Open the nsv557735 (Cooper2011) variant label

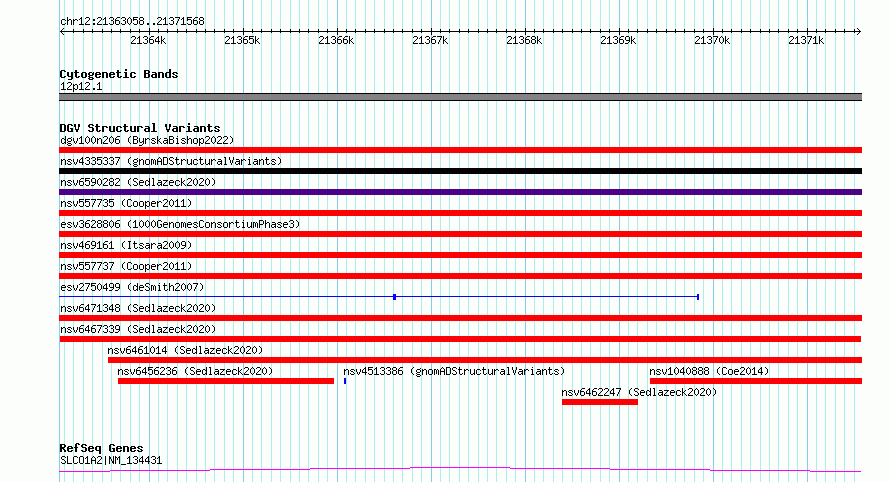pyautogui.click(x=126, y=203)
